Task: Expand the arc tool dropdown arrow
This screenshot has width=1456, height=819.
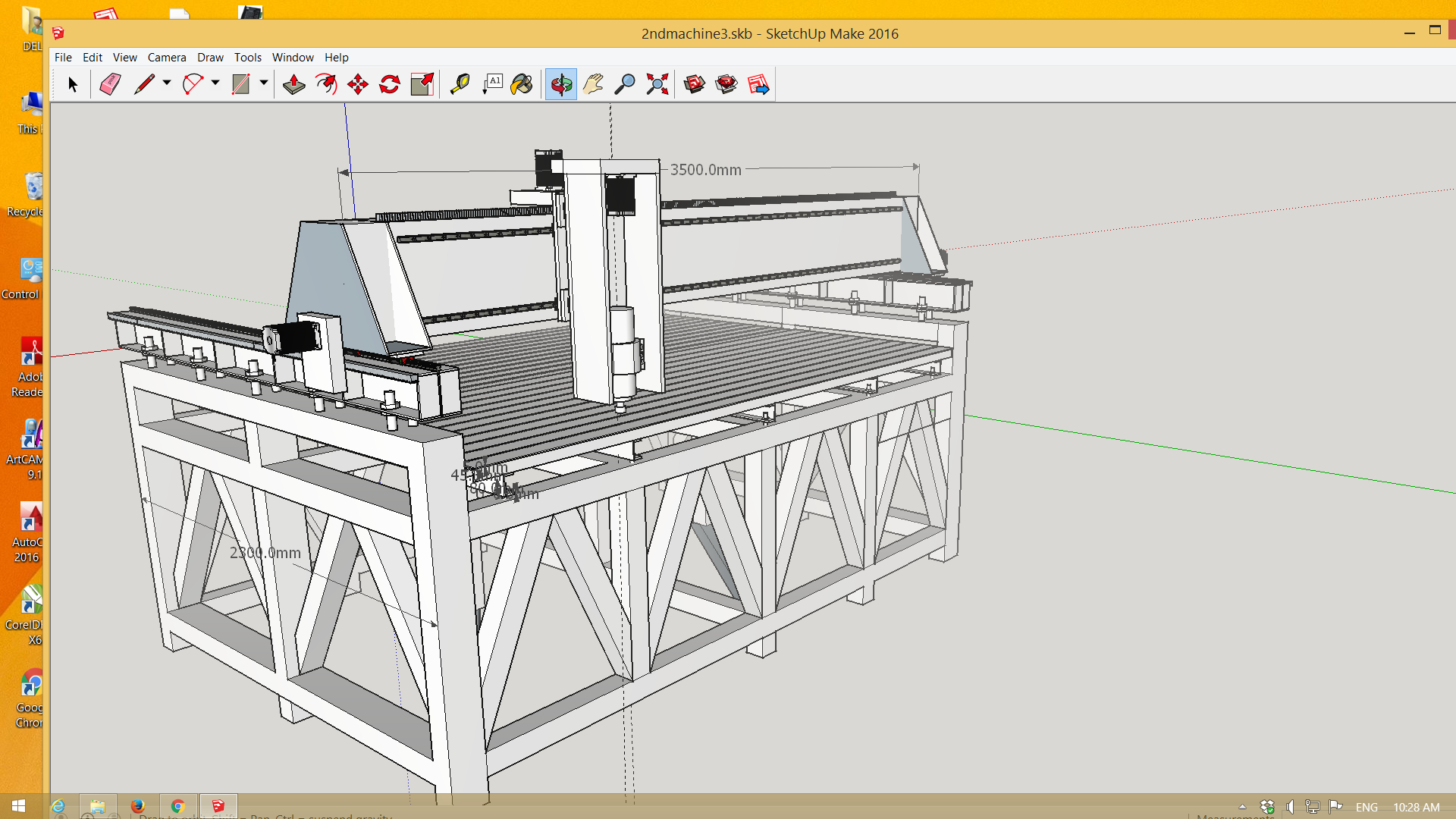Action: [x=215, y=83]
